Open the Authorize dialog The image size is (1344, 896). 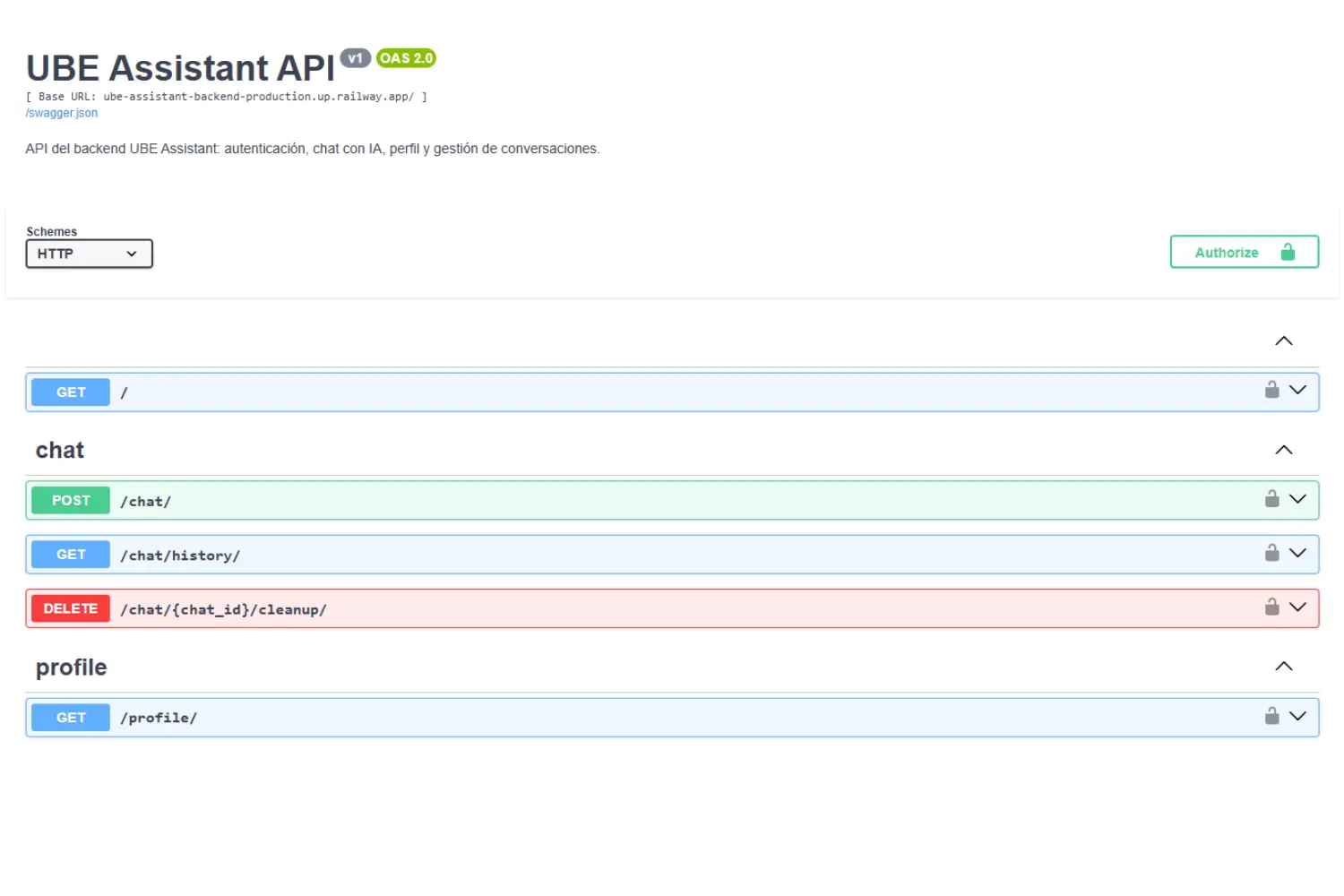click(x=1227, y=252)
